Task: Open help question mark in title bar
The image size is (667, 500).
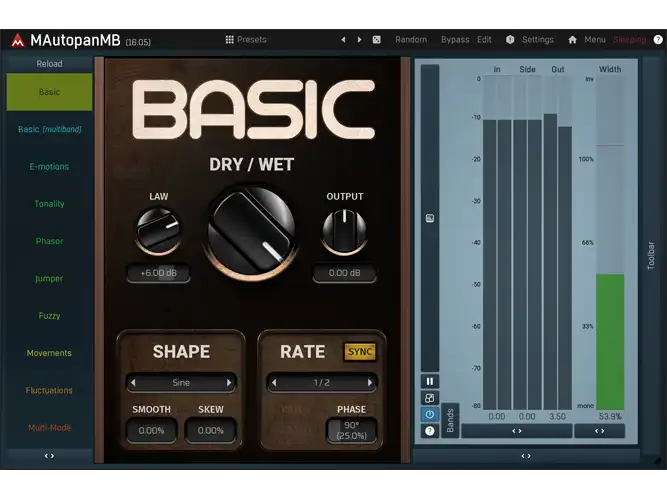Action: tap(658, 40)
